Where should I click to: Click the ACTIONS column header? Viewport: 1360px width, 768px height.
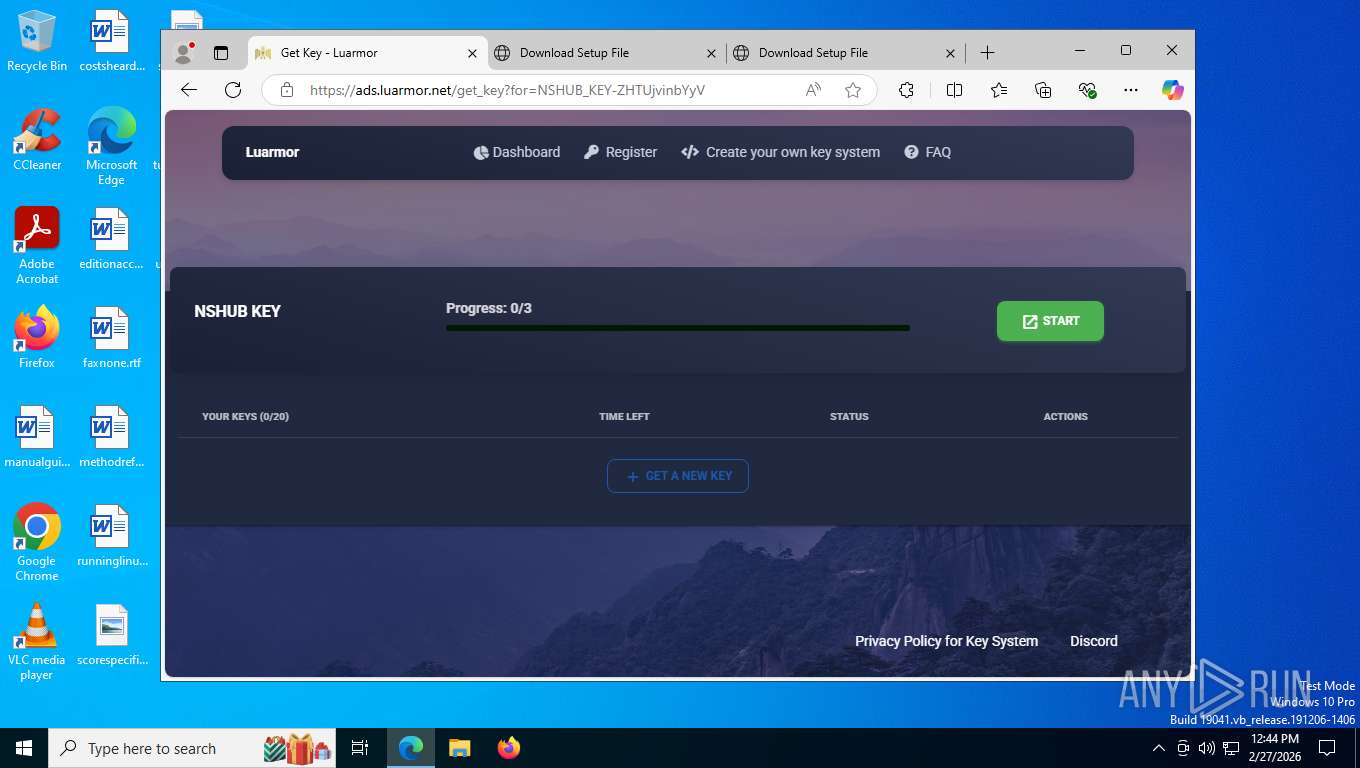pyautogui.click(x=1065, y=416)
